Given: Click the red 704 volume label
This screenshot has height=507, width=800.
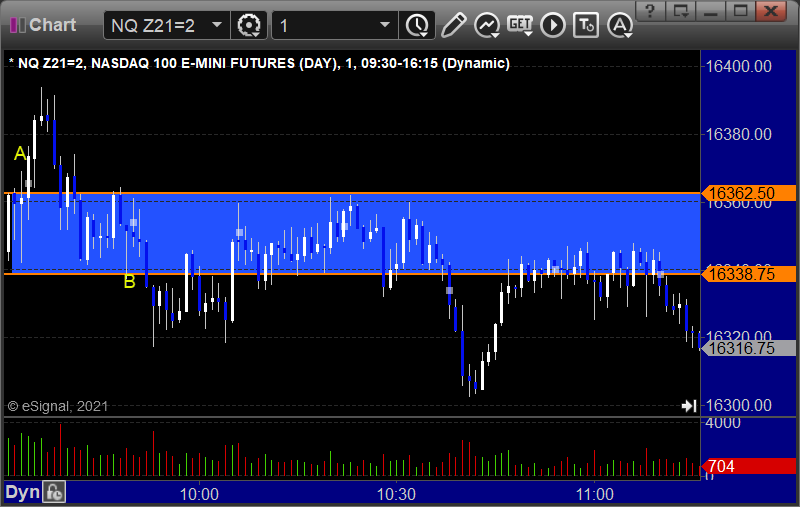Looking at the screenshot, I should (x=748, y=466).
